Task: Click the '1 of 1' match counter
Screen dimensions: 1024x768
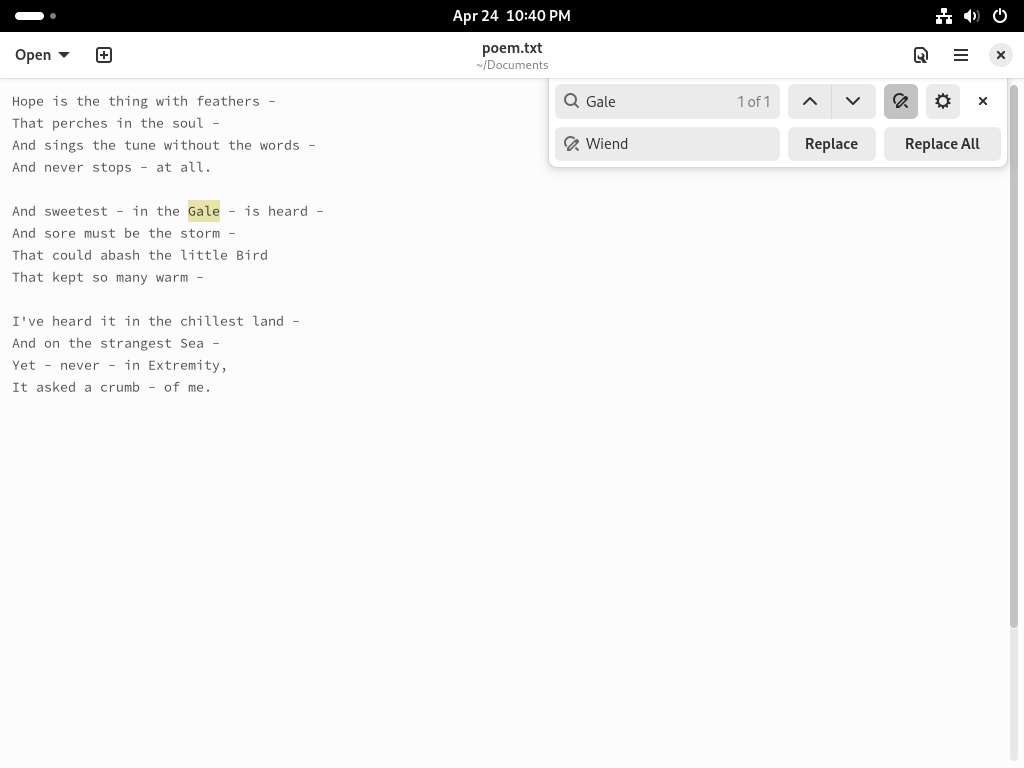Action: coord(754,101)
